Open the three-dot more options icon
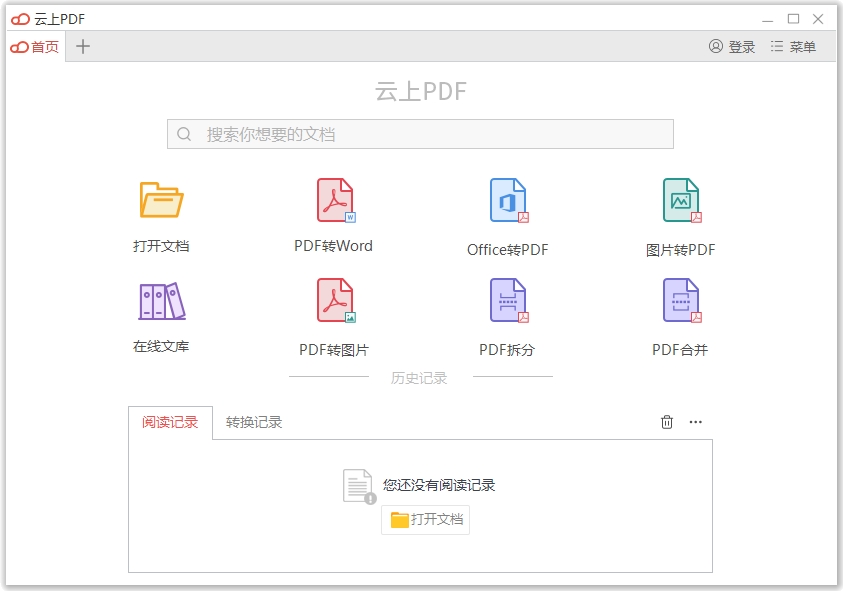Screen dimensions: 843x591 coord(696,422)
